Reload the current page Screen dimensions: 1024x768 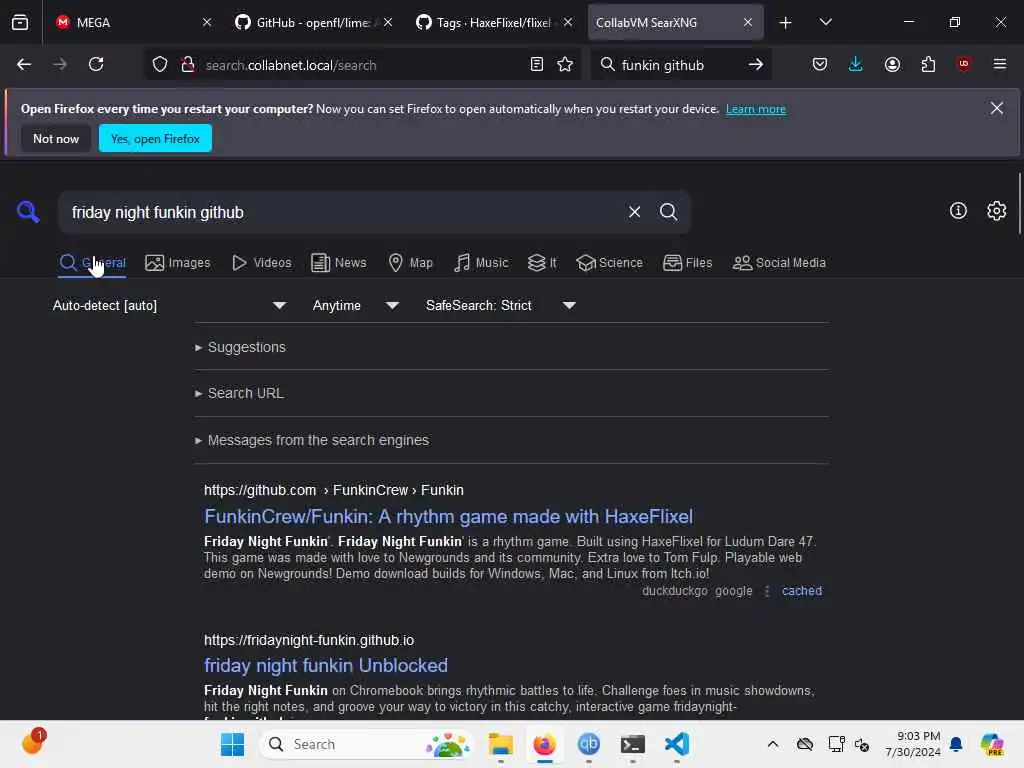click(x=96, y=64)
